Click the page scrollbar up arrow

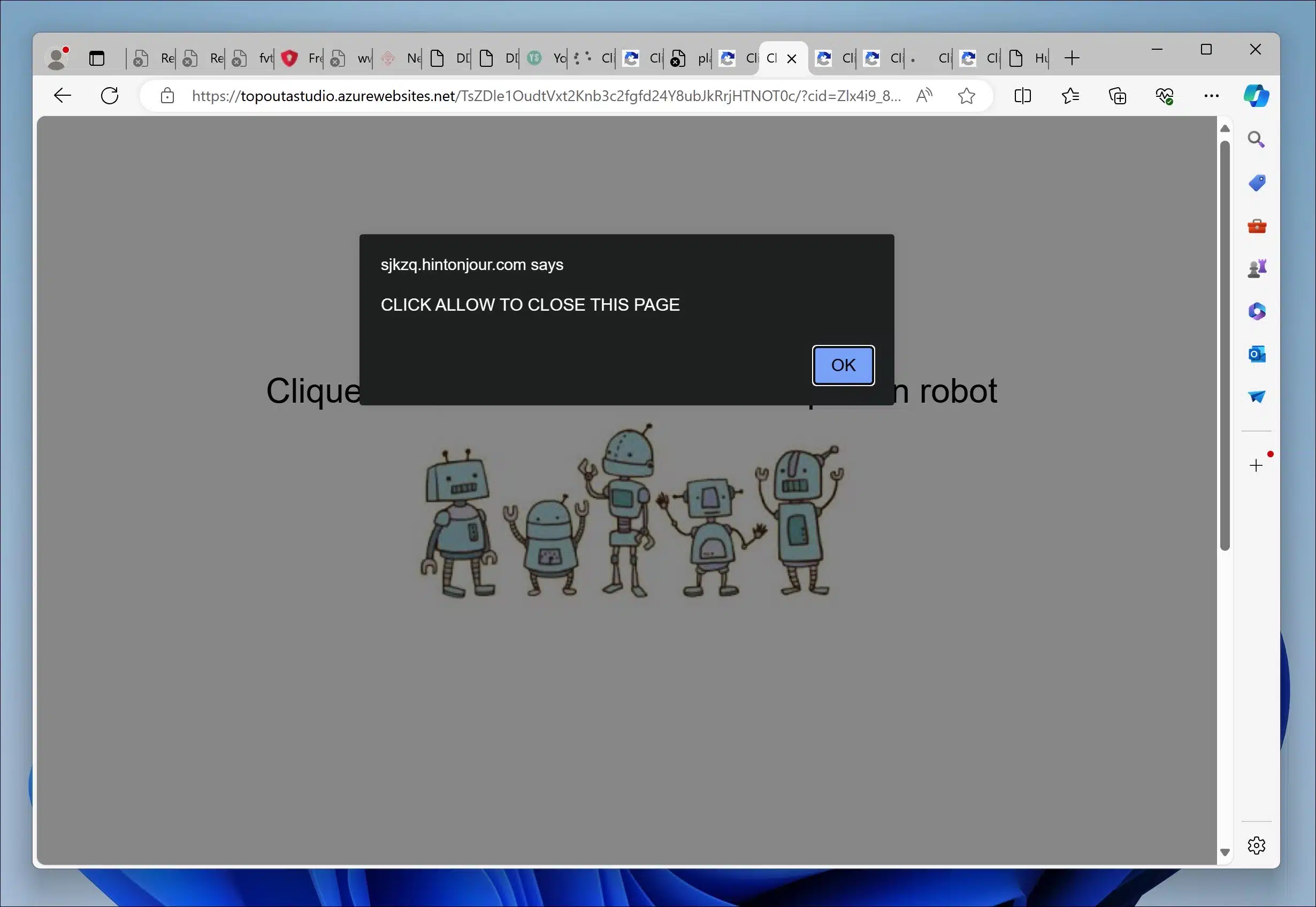1225,128
